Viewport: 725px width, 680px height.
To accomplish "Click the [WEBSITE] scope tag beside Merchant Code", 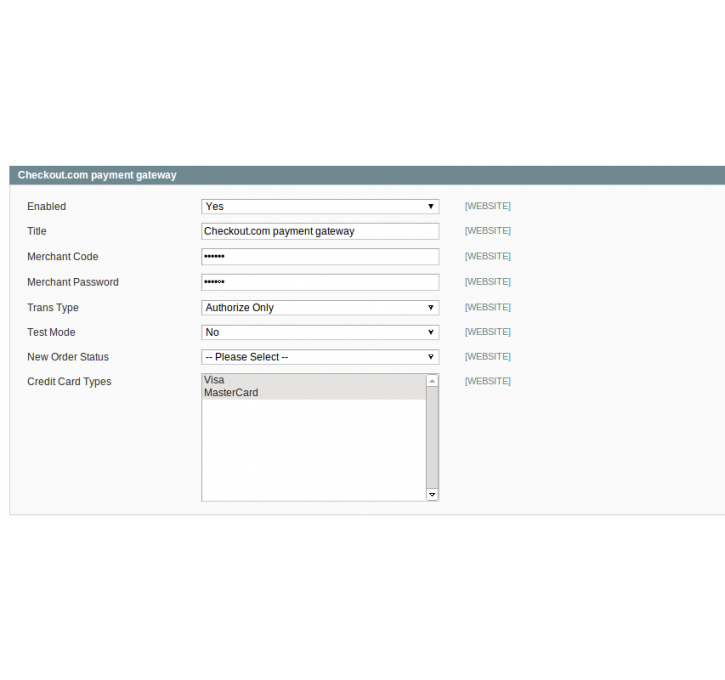I will tap(488, 256).
